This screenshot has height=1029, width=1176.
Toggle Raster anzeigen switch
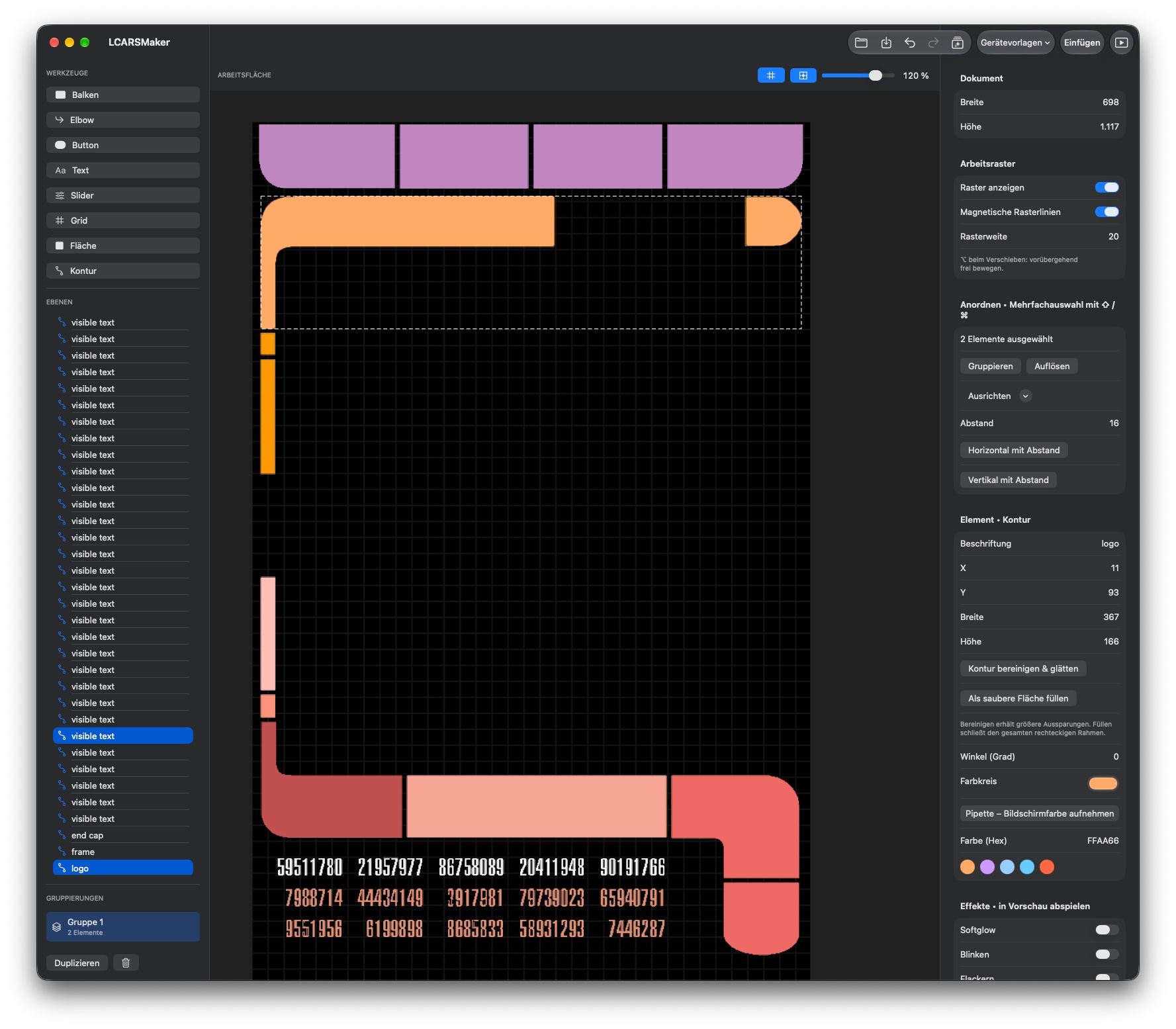[1107, 187]
